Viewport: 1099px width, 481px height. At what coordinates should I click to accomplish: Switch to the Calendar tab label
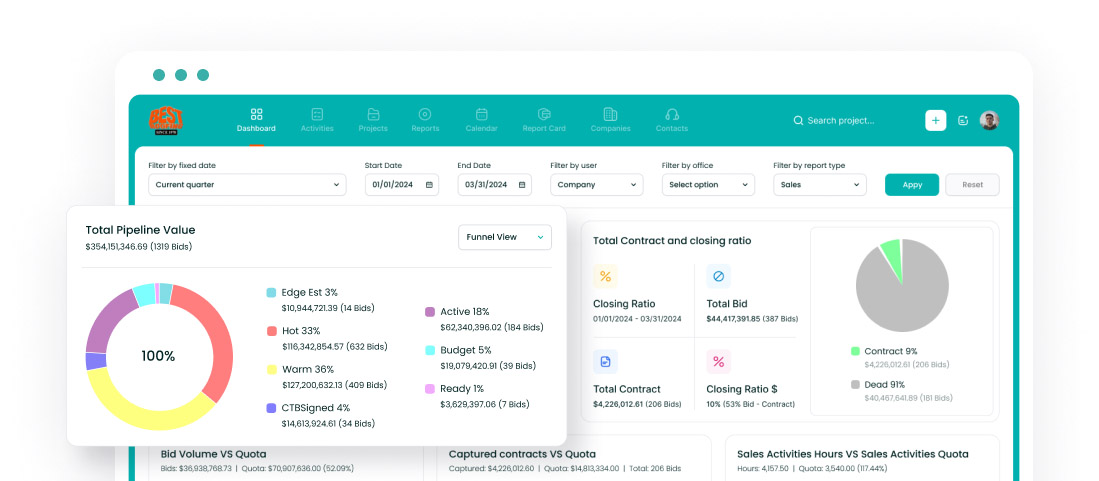[482, 128]
